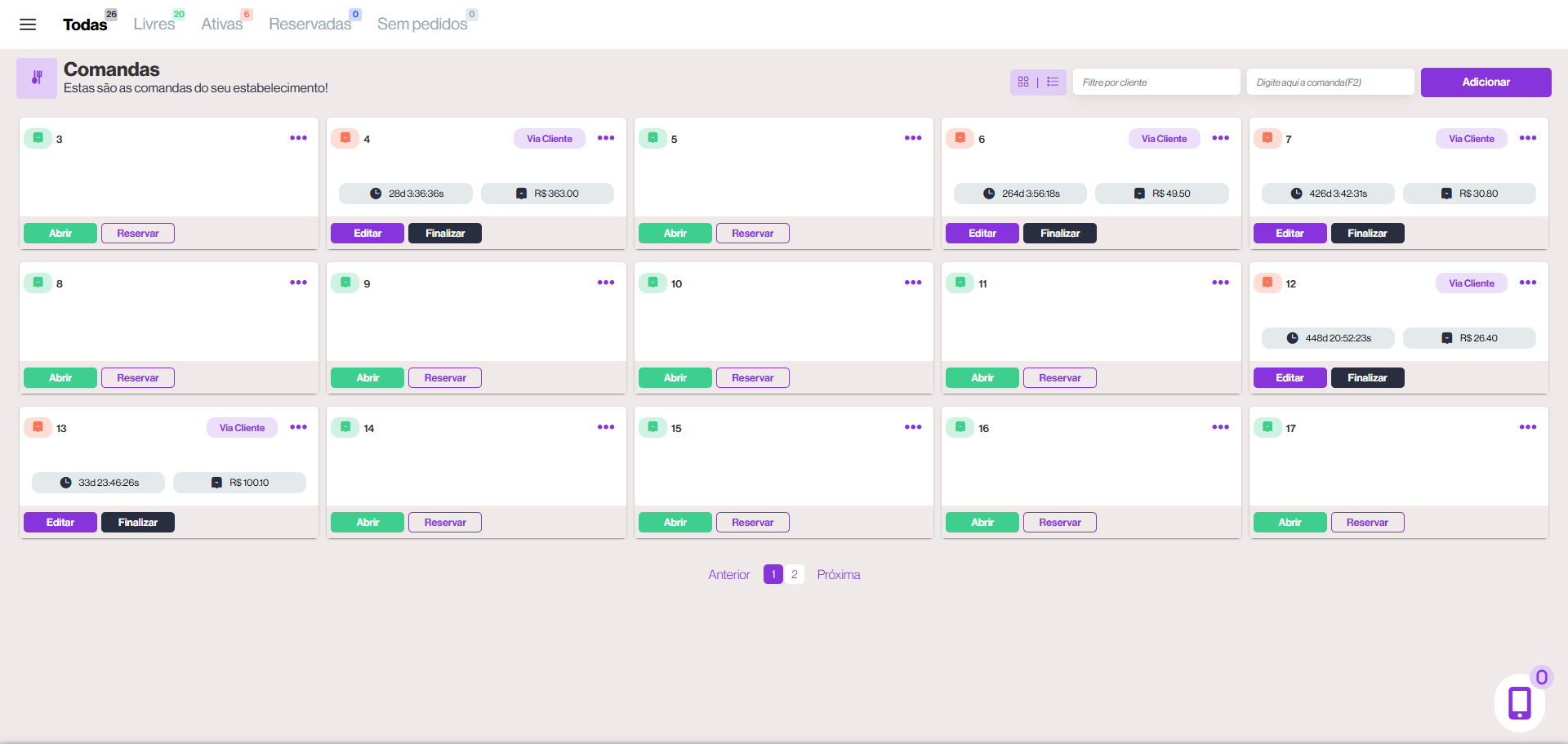
Task: Click the Via Cliente badge on comanda 7
Action: click(1472, 139)
